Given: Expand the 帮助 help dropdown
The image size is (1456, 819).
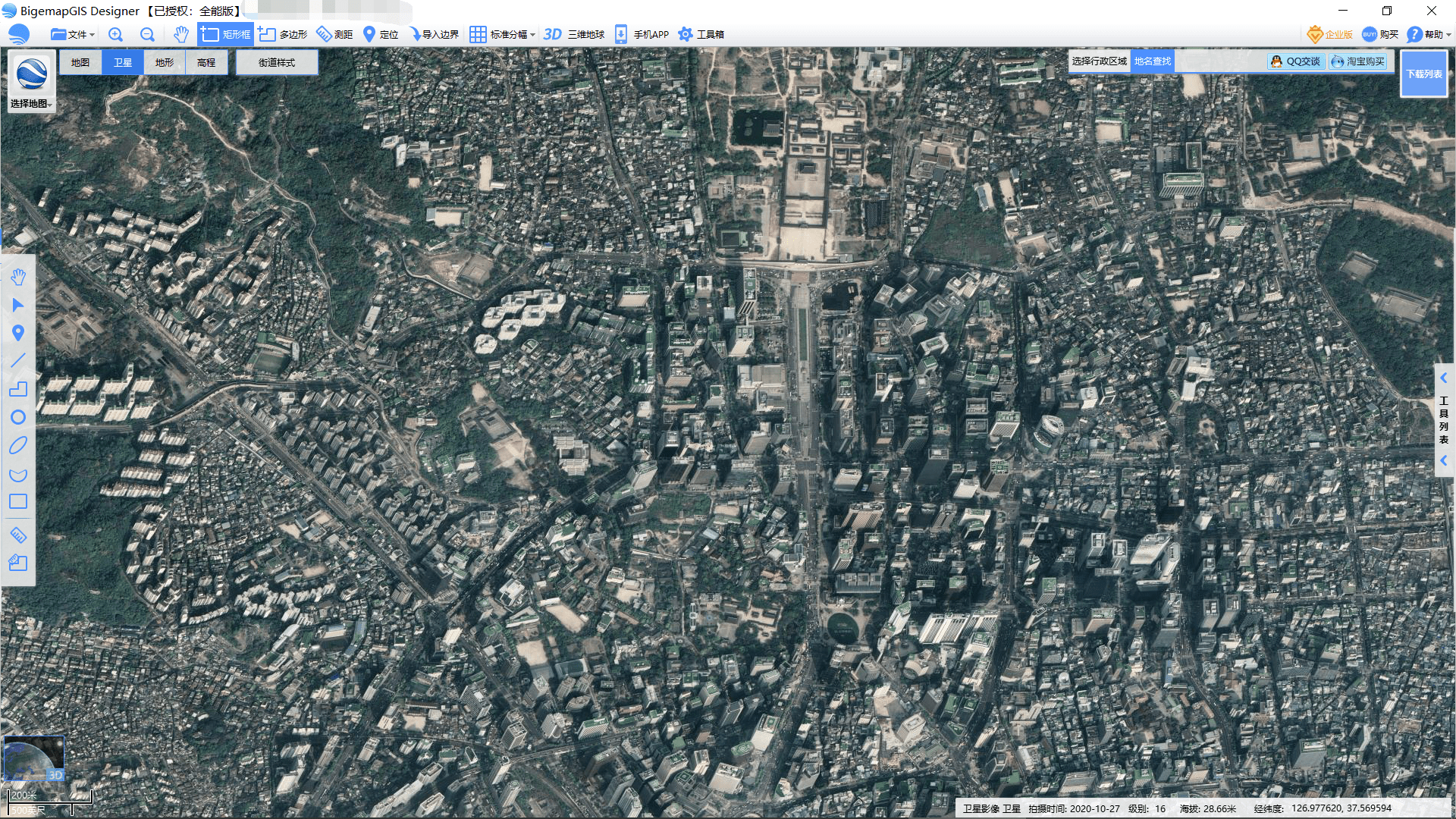Looking at the screenshot, I should (x=1429, y=34).
